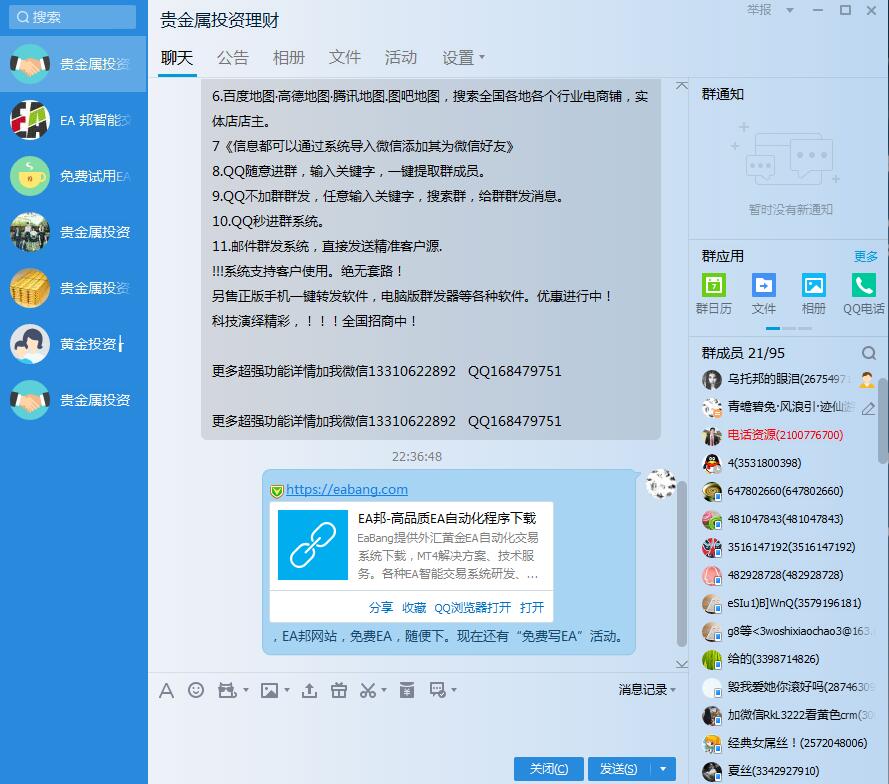Open the emoji picker
This screenshot has width=889, height=784.
(x=196, y=690)
